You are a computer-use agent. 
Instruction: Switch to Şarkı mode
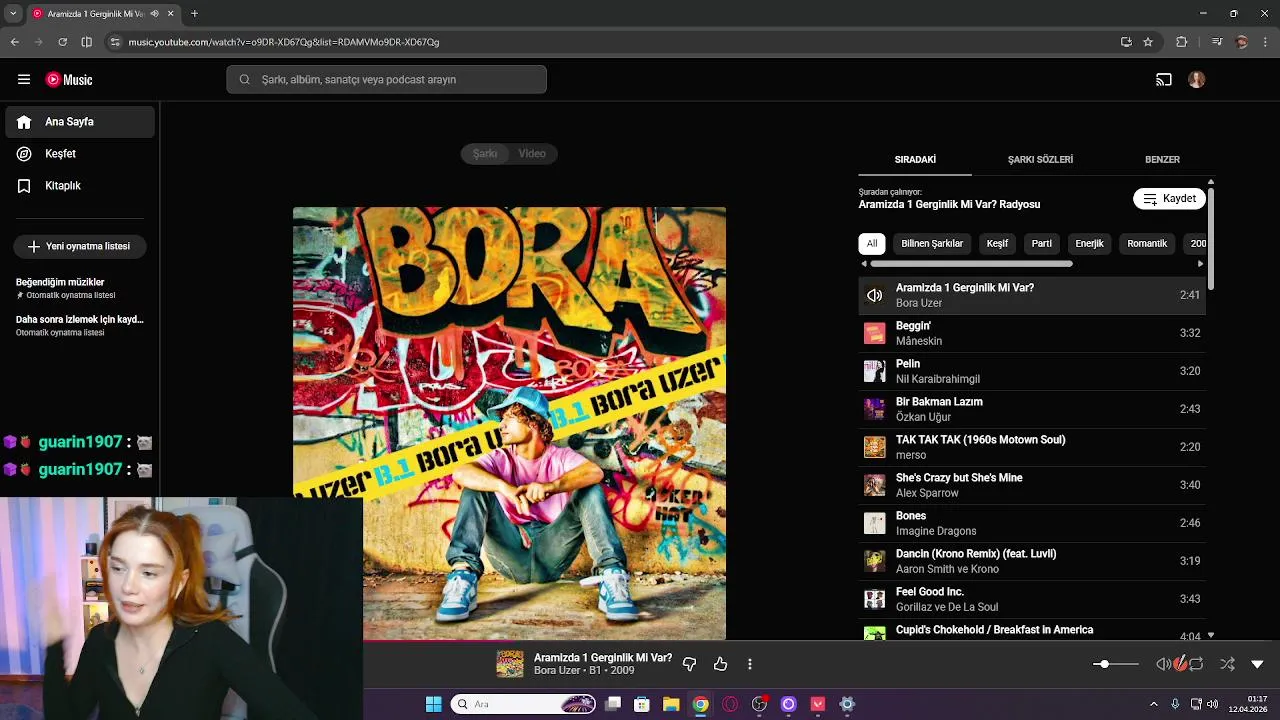[x=485, y=153]
